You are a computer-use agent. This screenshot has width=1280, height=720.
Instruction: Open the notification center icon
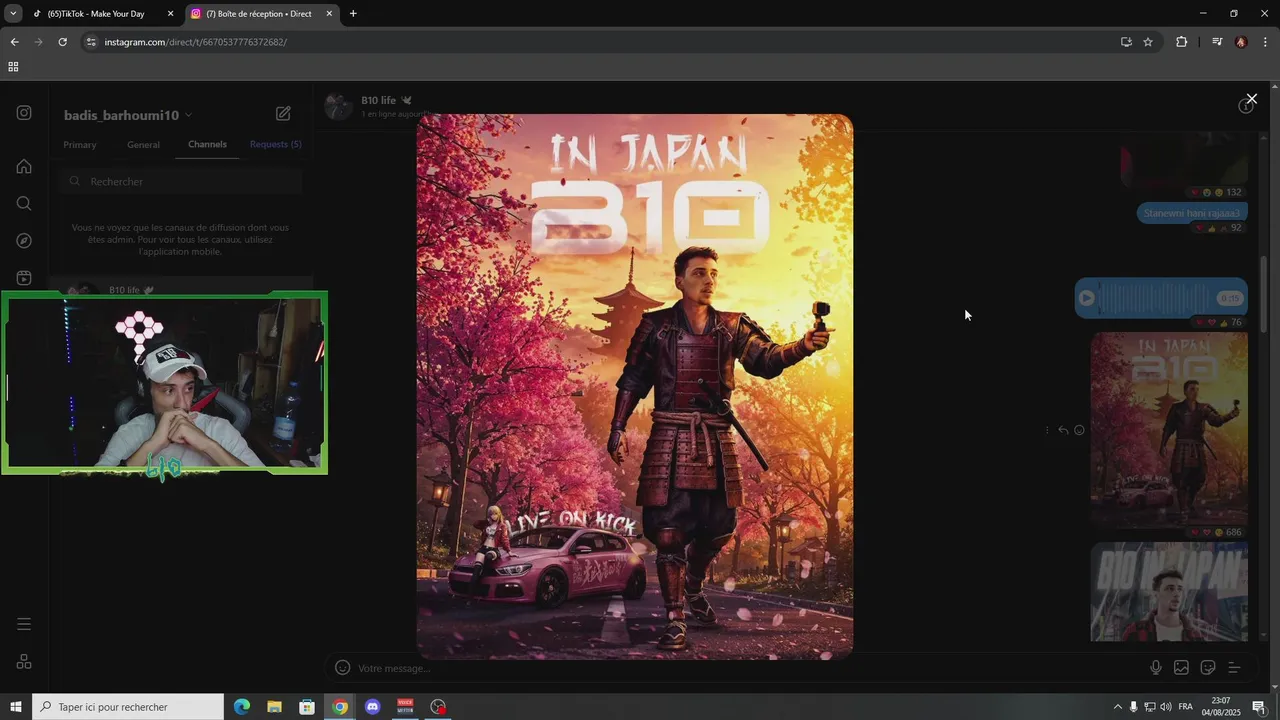(x=1259, y=707)
